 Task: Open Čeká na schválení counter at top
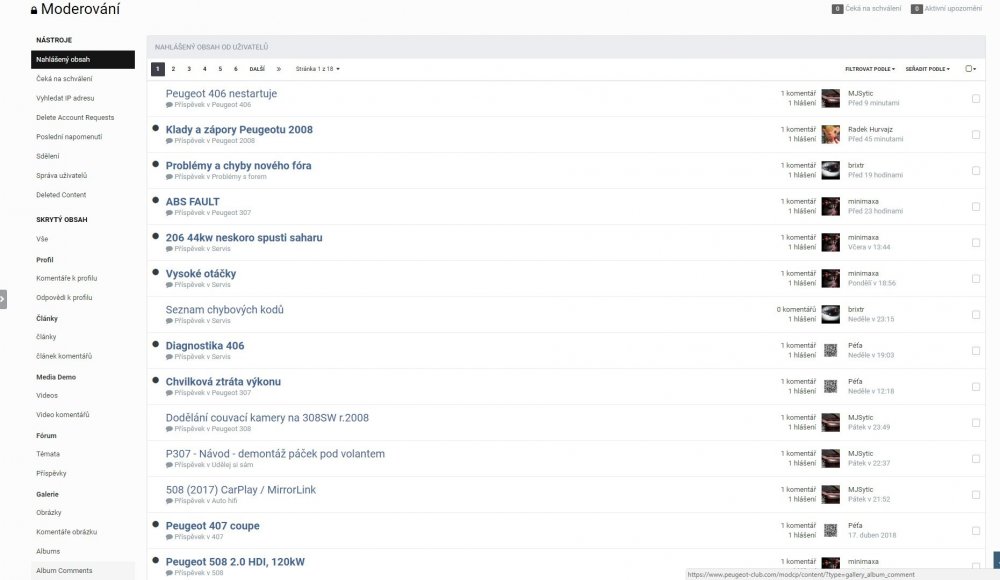point(867,9)
